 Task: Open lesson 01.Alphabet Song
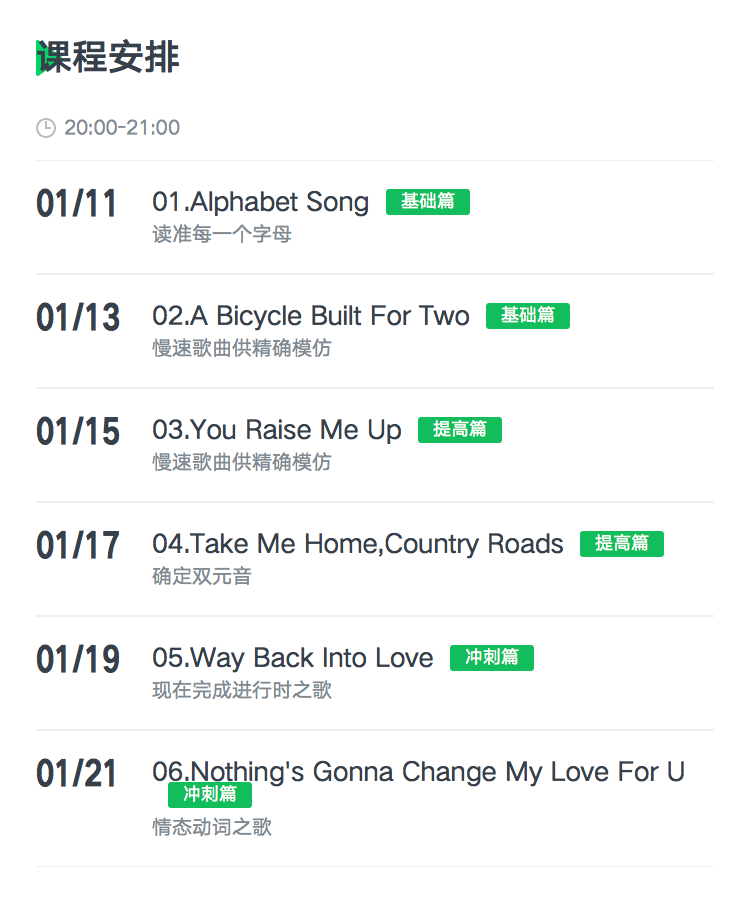click(x=260, y=202)
